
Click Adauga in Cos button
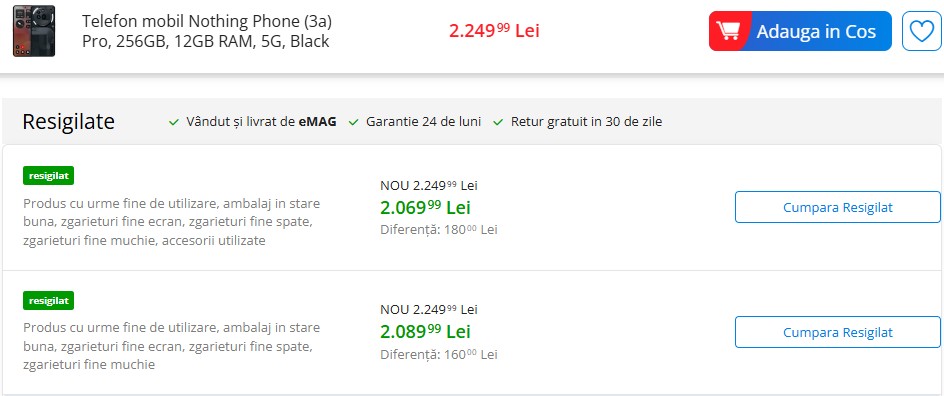800,31
